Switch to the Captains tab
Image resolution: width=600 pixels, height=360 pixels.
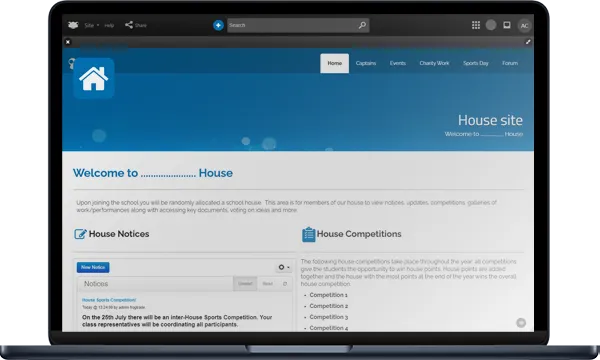pyautogui.click(x=366, y=63)
